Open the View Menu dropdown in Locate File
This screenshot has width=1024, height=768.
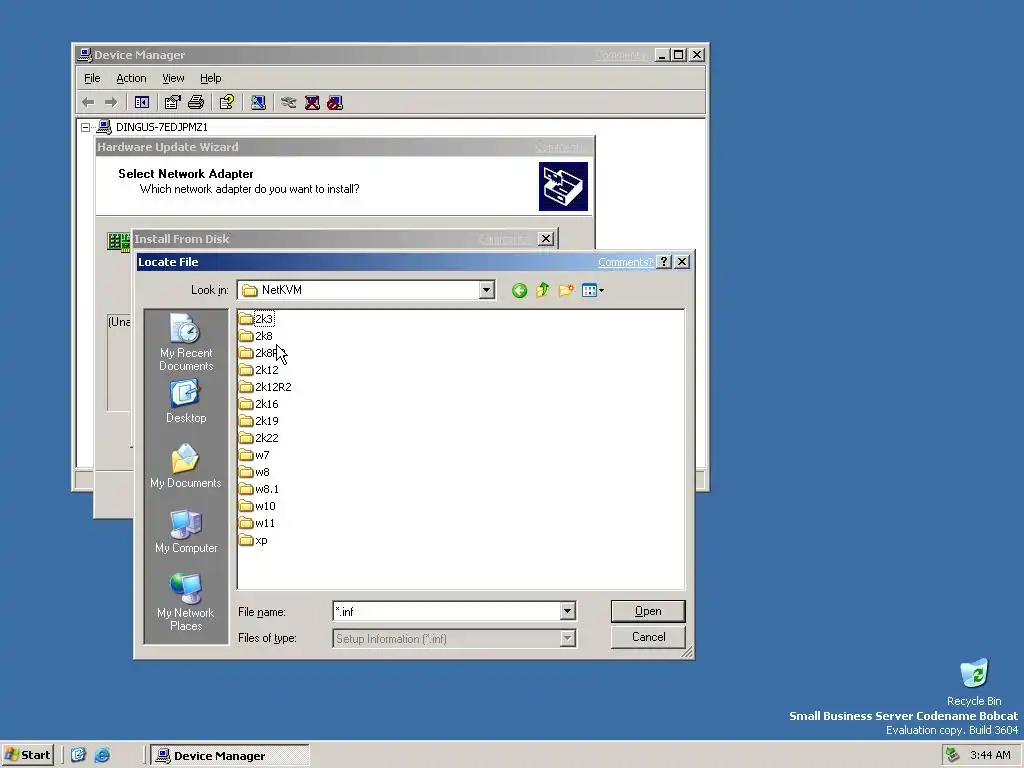[x=593, y=290]
